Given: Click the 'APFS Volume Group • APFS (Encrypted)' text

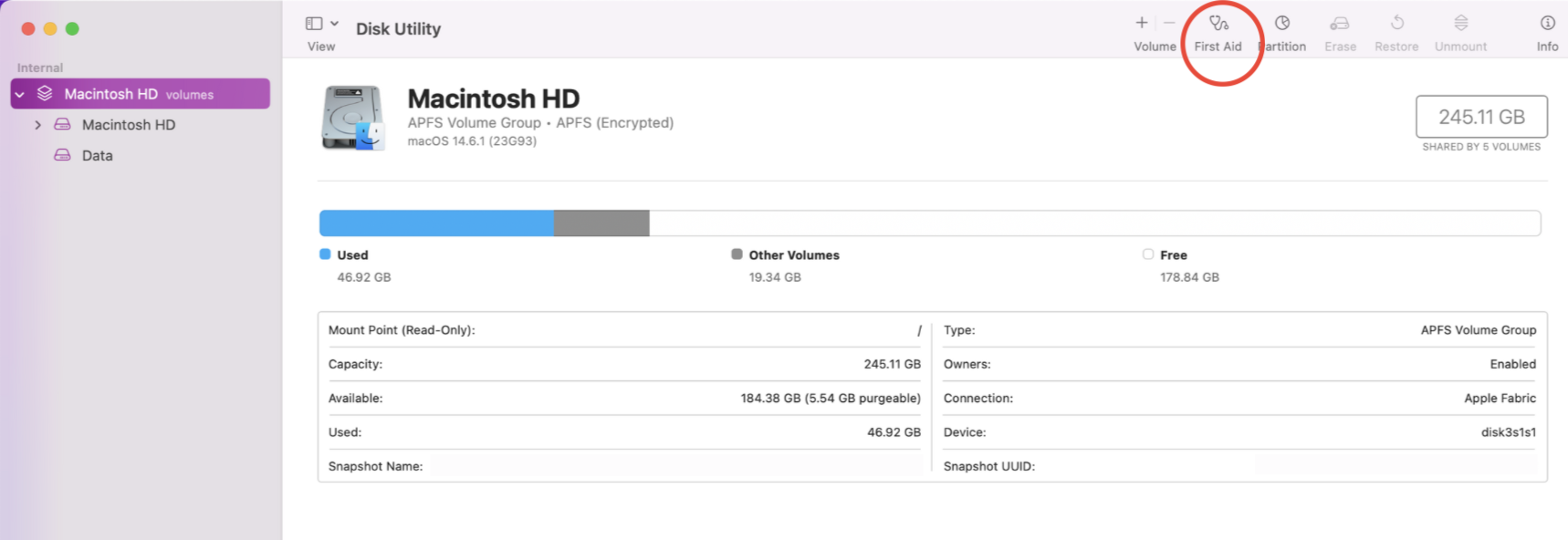Looking at the screenshot, I should pyautogui.click(x=540, y=122).
